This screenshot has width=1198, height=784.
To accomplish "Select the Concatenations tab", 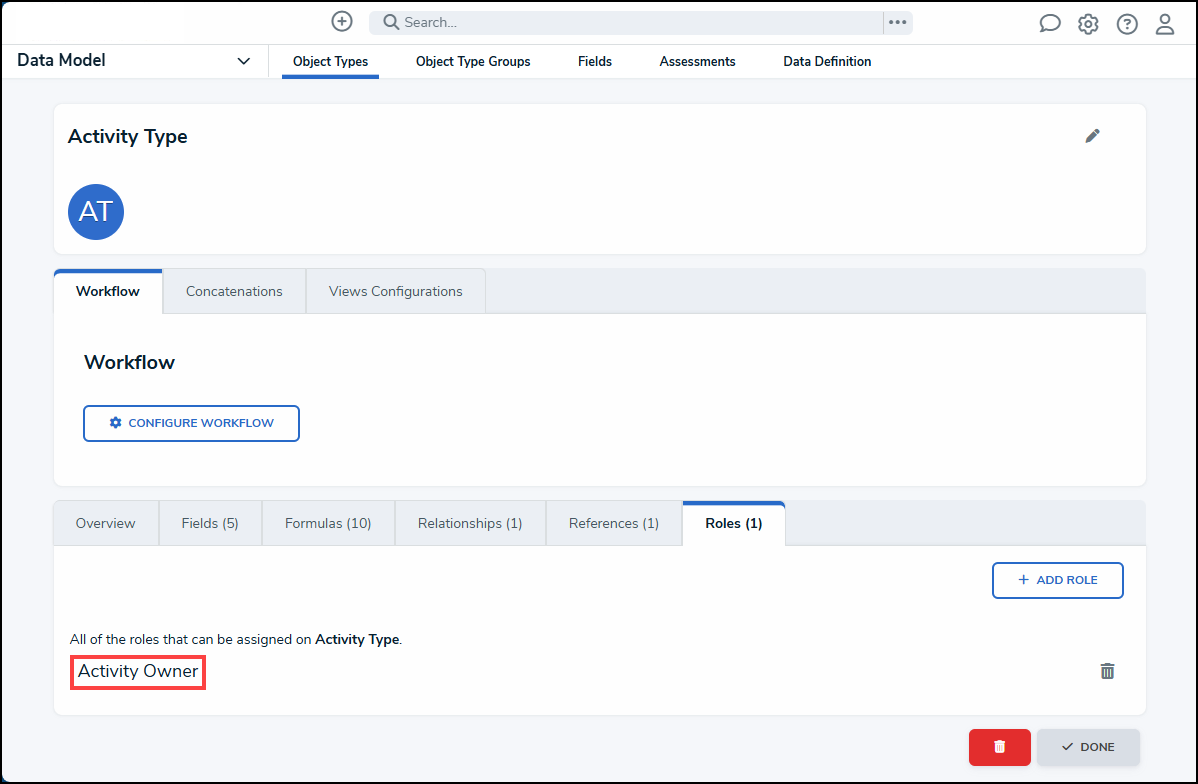I will 234,291.
